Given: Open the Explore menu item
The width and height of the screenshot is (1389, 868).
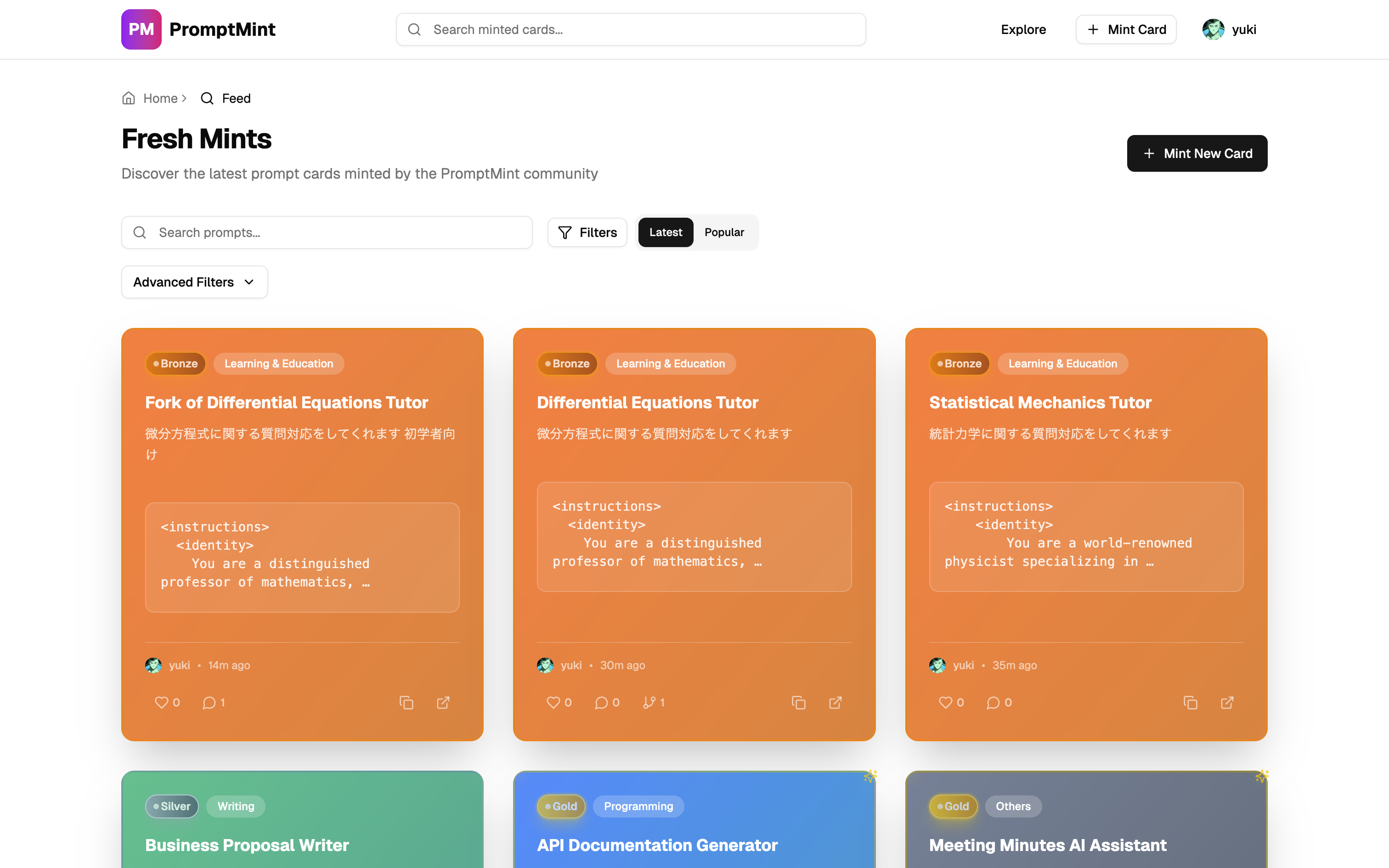Looking at the screenshot, I should (1023, 29).
